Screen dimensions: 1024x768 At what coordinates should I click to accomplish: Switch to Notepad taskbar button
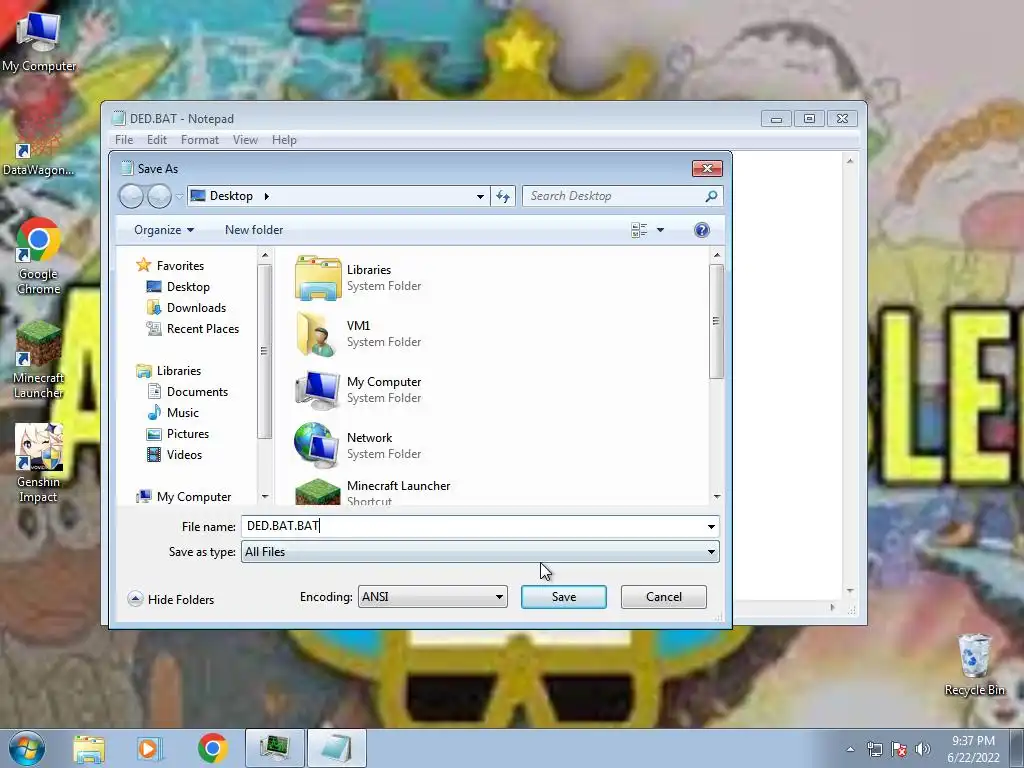point(337,748)
